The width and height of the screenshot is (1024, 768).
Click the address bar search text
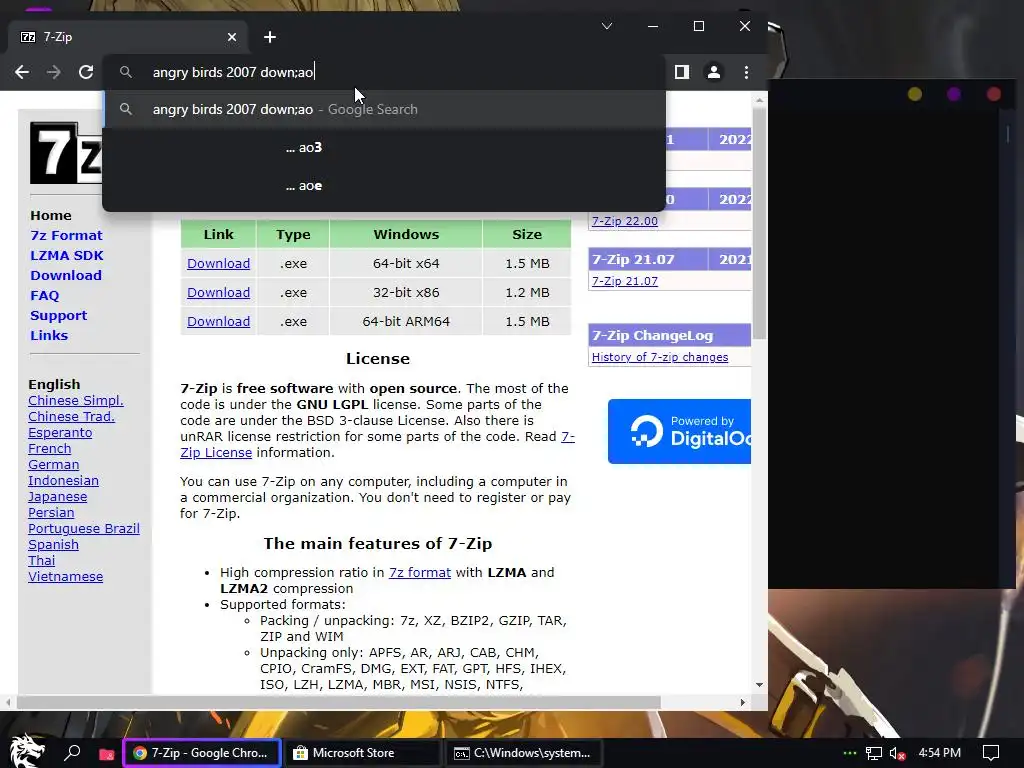coord(233,72)
